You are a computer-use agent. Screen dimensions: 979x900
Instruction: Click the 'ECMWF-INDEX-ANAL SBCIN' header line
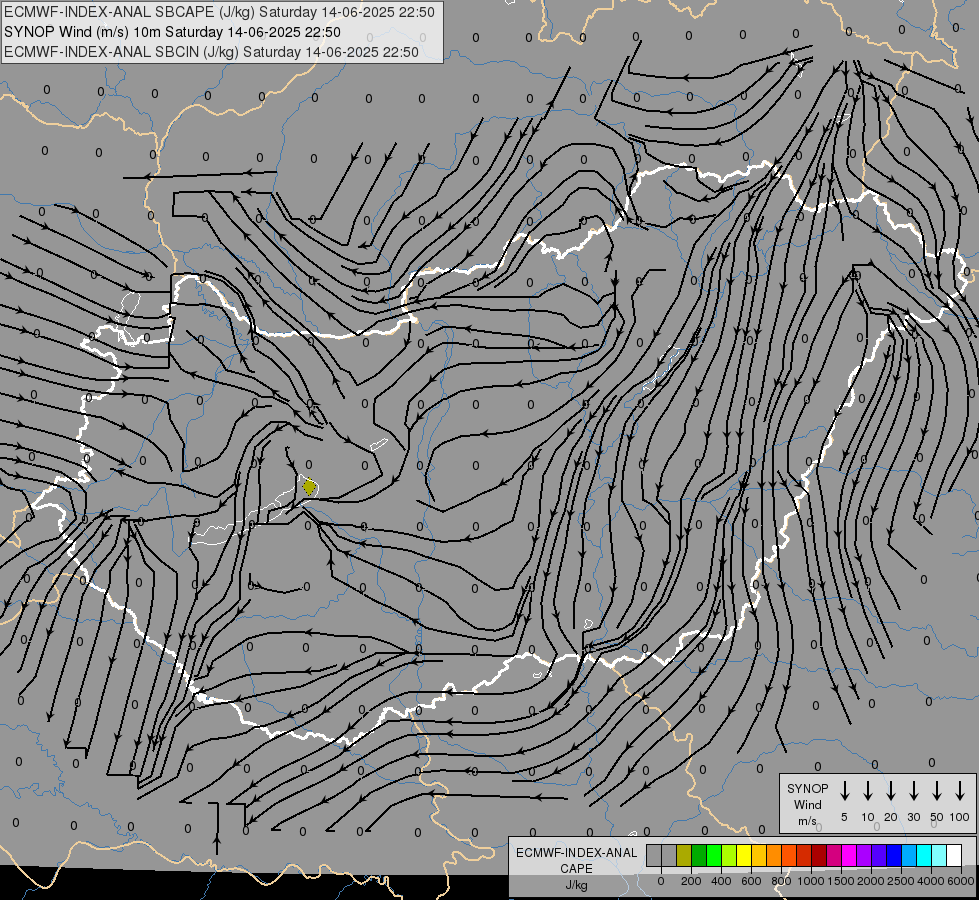tap(211, 52)
